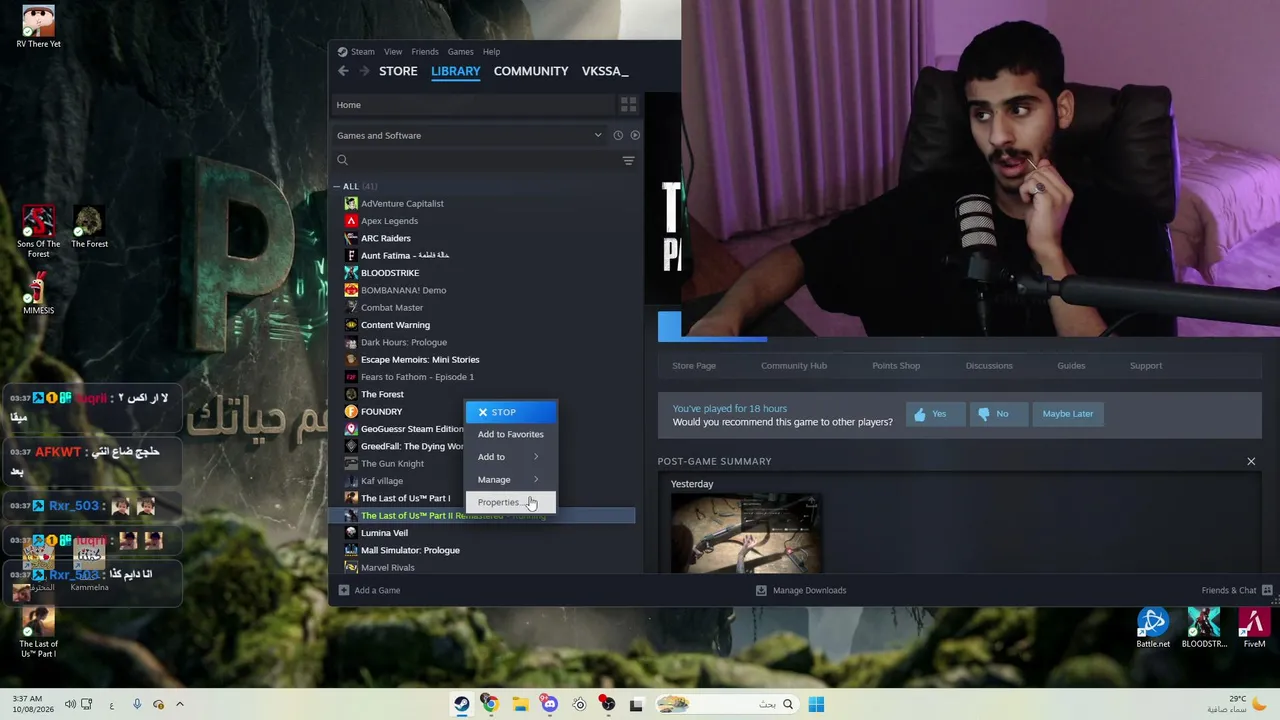This screenshot has height=720, width=1280.
Task: Open the Points Shop link
Action: click(896, 366)
